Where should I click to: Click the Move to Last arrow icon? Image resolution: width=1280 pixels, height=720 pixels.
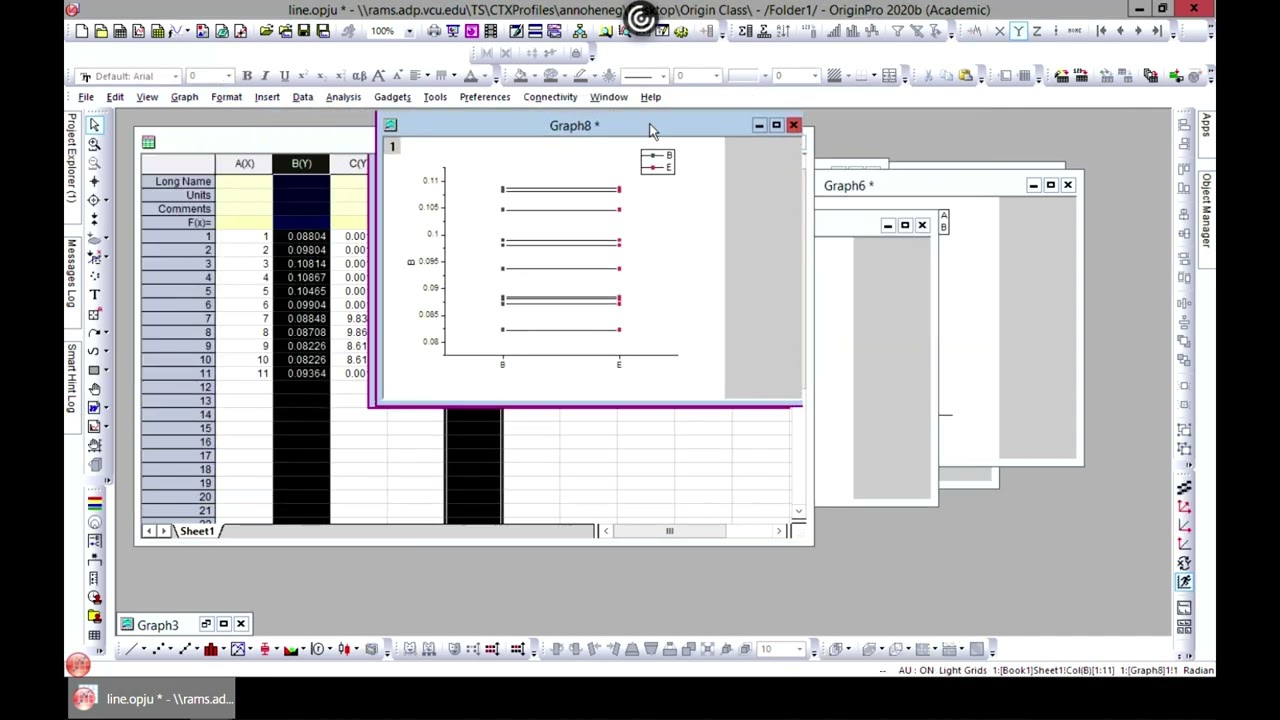coord(1157,31)
